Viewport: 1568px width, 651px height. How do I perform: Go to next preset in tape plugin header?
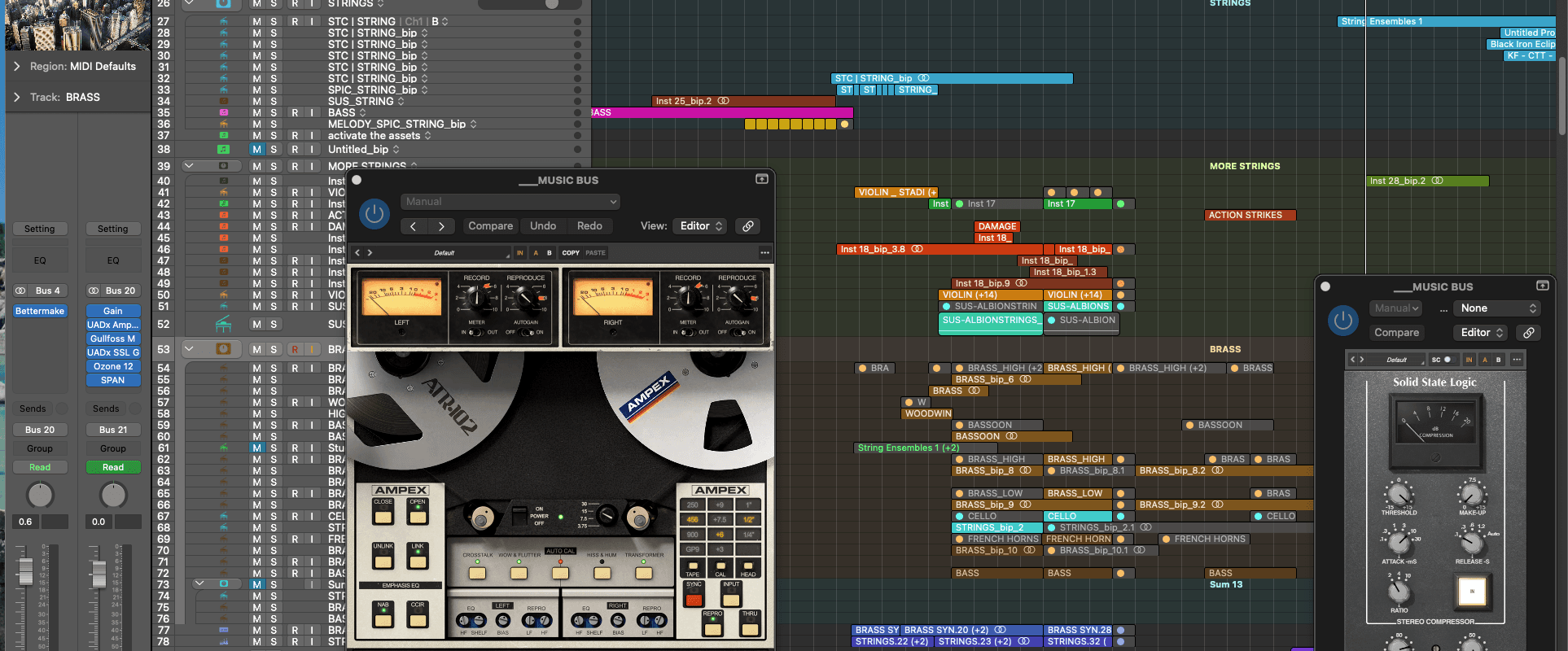(x=441, y=226)
